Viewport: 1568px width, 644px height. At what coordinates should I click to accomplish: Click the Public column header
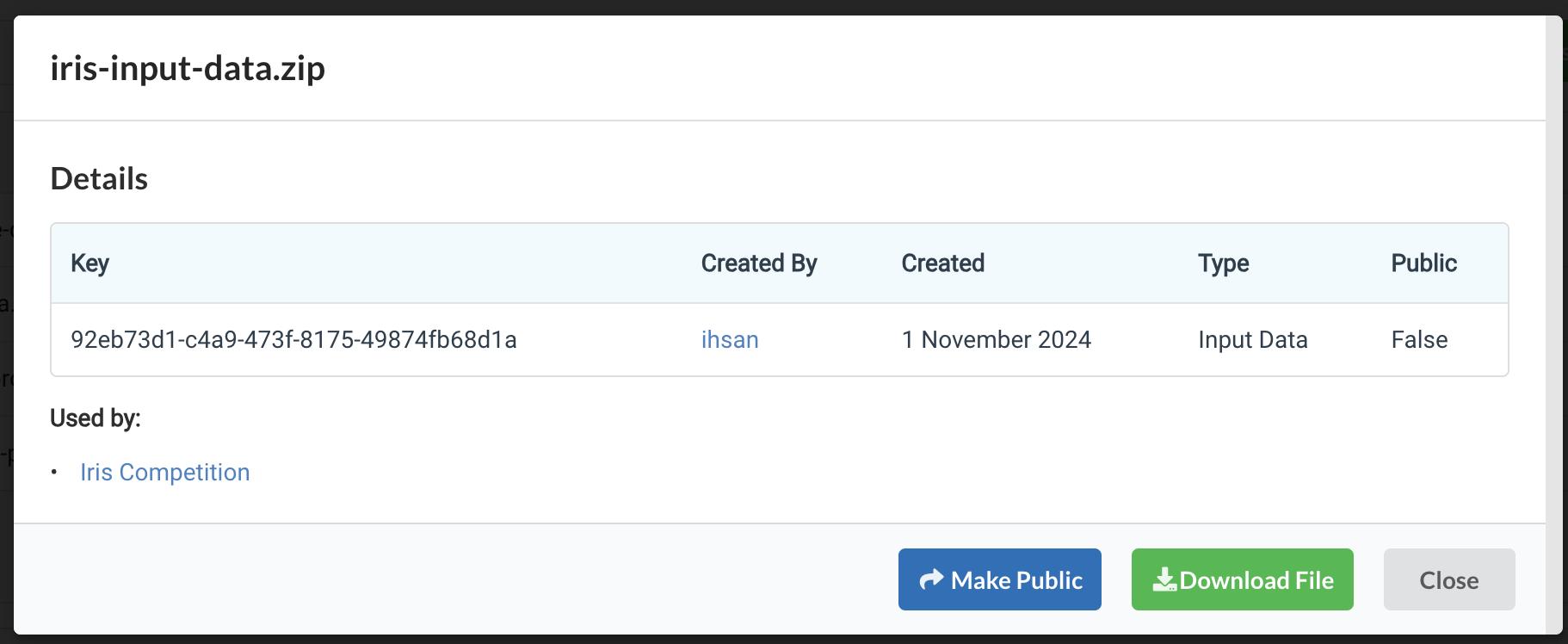1423,263
